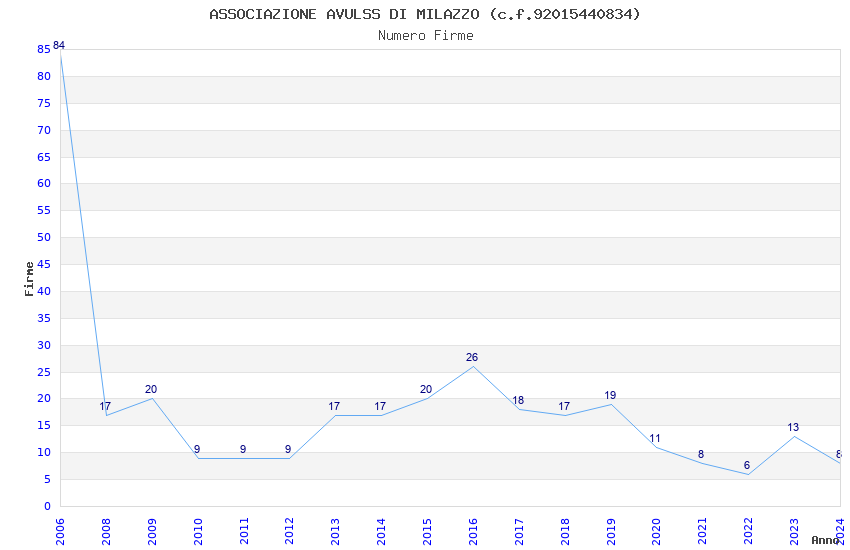Click the y-axis tick value 50

pyautogui.click(x=44, y=237)
